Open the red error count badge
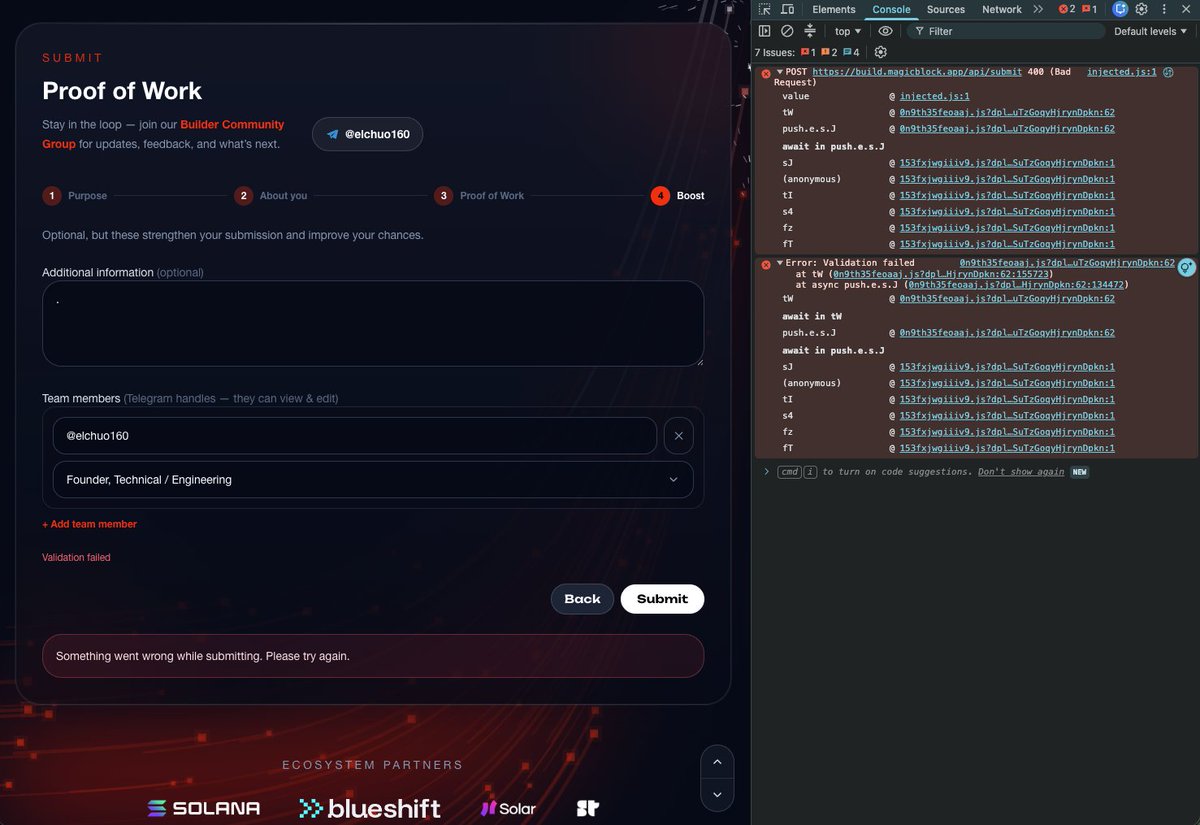Image resolution: width=1200 pixels, height=825 pixels. tap(1066, 9)
